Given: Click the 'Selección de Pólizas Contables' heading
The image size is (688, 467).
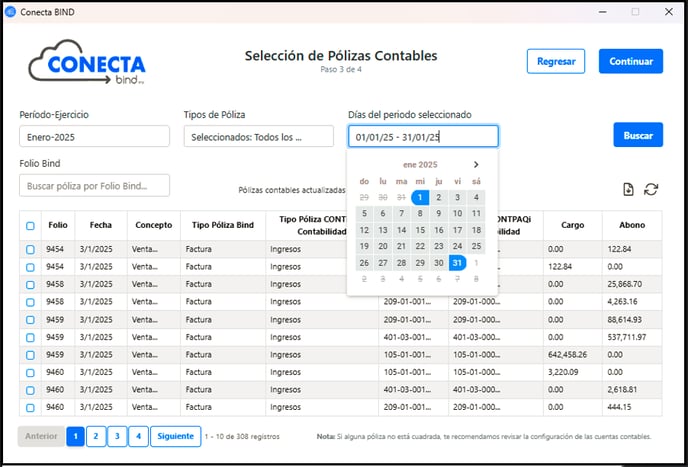Looking at the screenshot, I should pyautogui.click(x=341, y=56).
